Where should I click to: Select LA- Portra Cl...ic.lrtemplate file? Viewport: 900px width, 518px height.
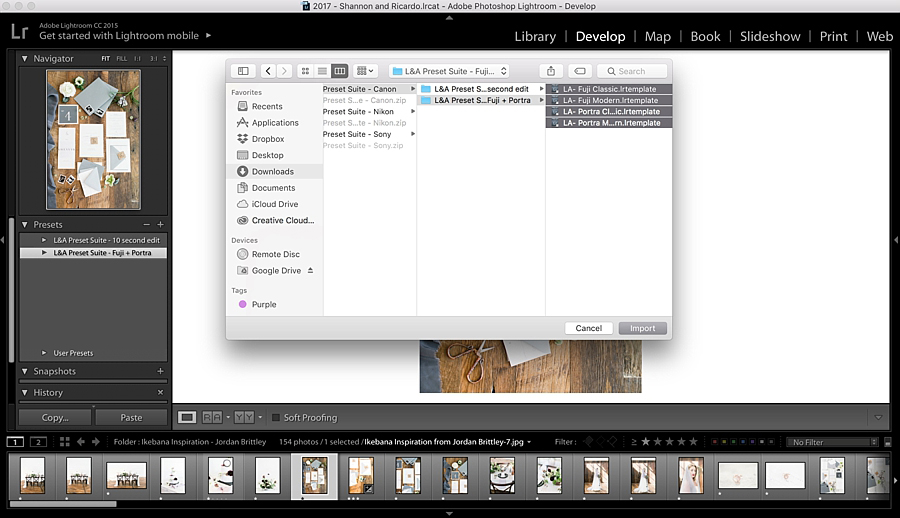pos(609,111)
